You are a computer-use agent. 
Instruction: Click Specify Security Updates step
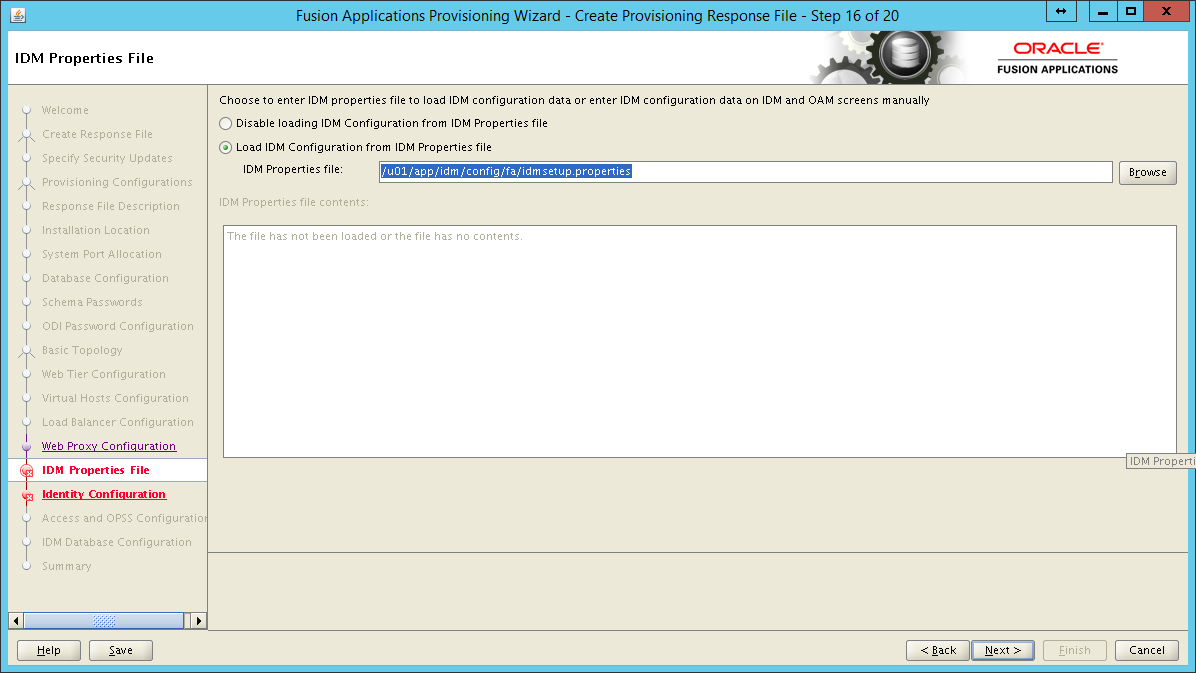tap(107, 158)
